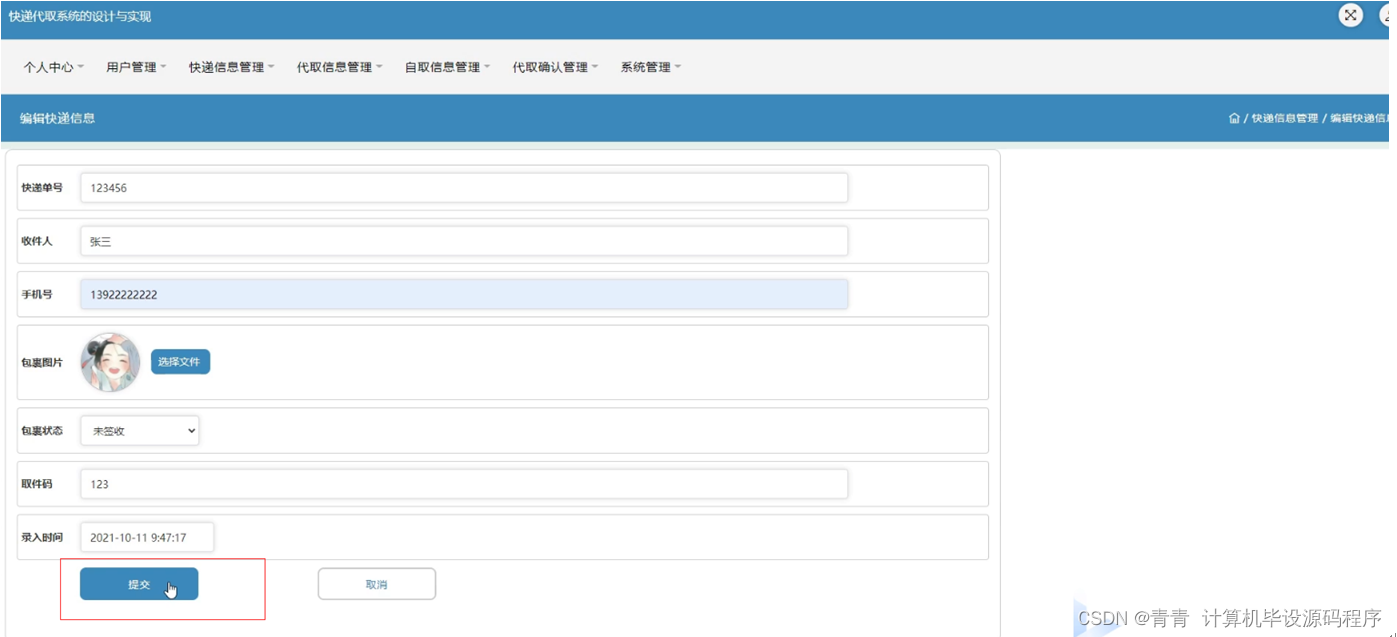
Task: Select the 取件码 field containing 123
Action: click(x=463, y=483)
